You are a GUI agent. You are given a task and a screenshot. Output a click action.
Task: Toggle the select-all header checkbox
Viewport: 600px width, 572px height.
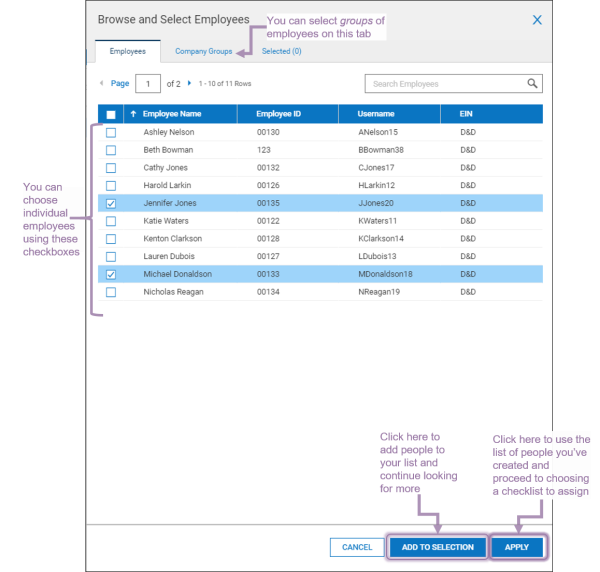click(111, 114)
